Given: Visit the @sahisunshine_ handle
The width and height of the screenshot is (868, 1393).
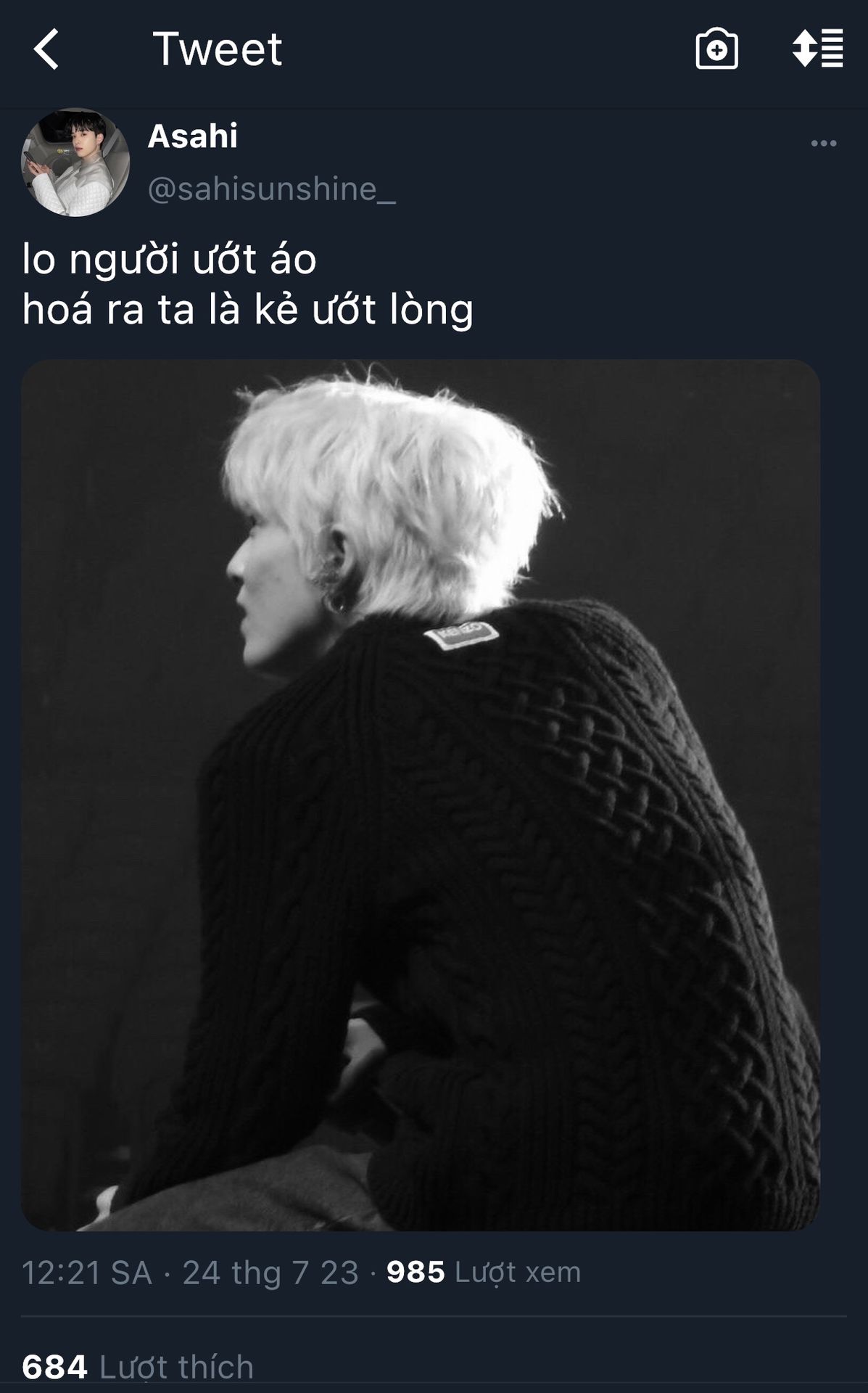Looking at the screenshot, I should tap(272, 189).
